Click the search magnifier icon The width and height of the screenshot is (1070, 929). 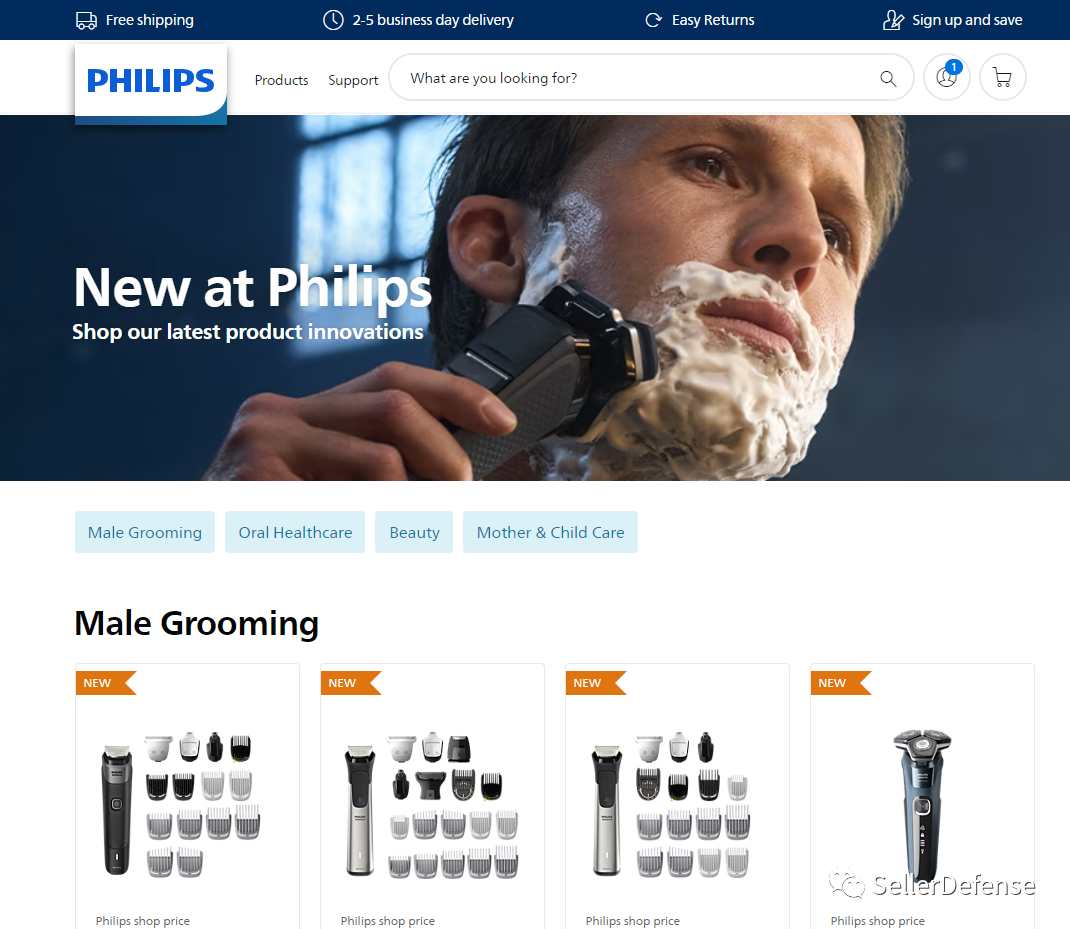click(888, 78)
